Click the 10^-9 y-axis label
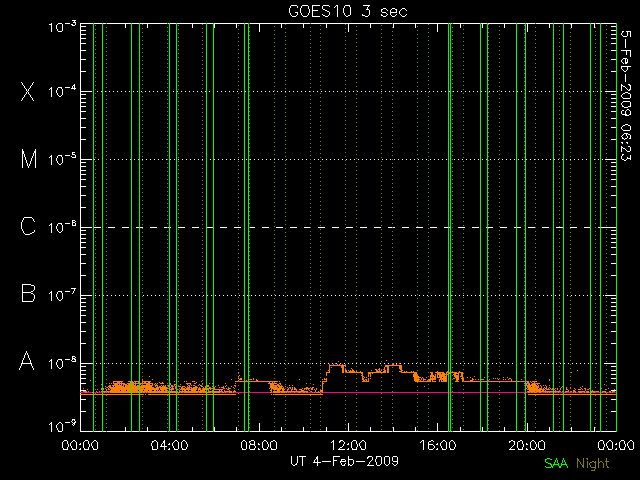The width and height of the screenshot is (640, 480). 62,427
